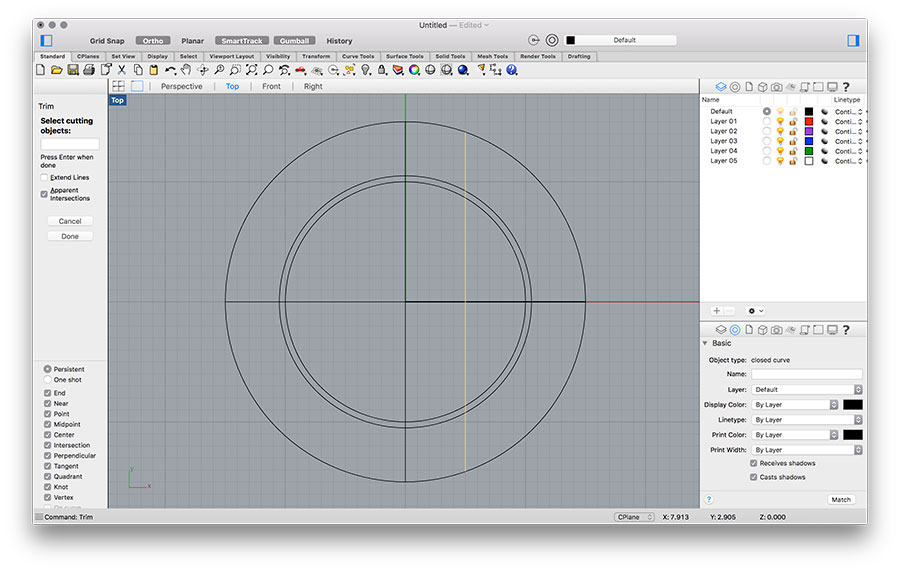Click the Done button in Trim panel
Image resolution: width=900 pixels, height=571 pixels.
70,236
